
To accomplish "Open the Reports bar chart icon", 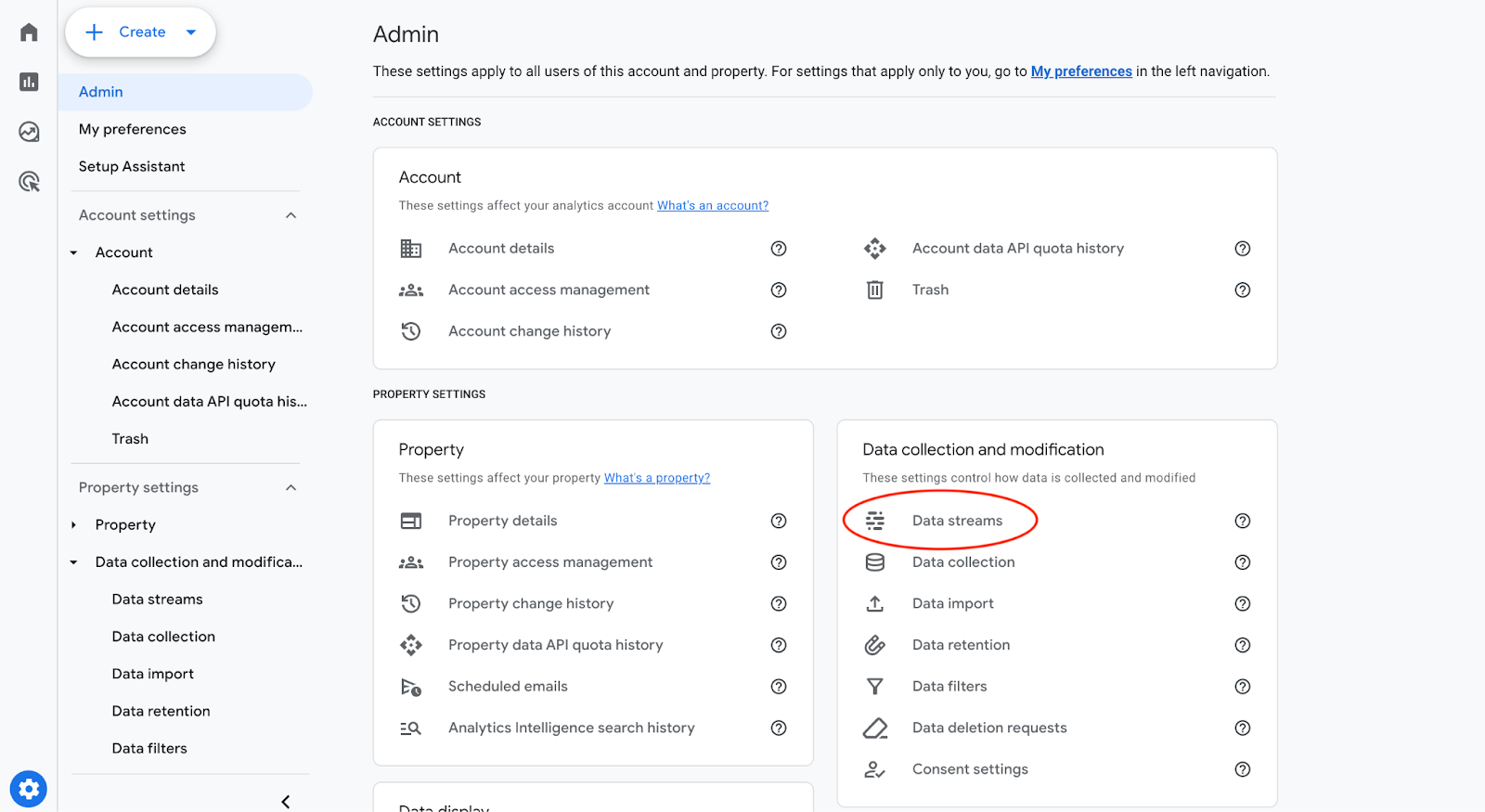I will pos(29,82).
